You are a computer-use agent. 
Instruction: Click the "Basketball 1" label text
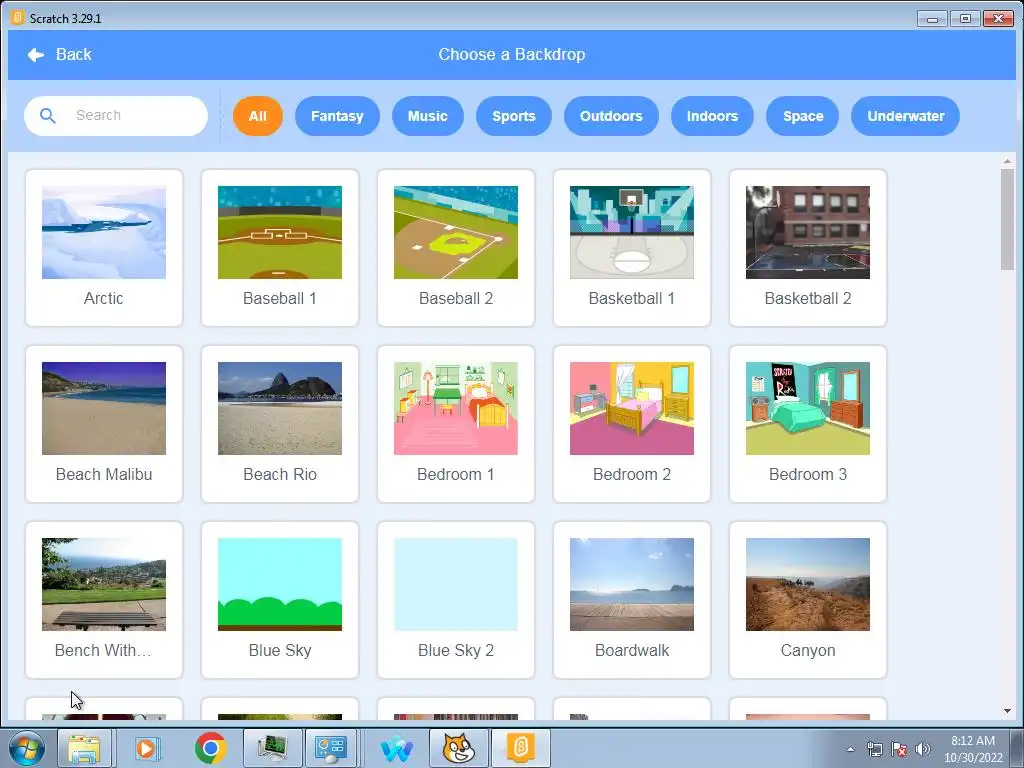pos(632,298)
